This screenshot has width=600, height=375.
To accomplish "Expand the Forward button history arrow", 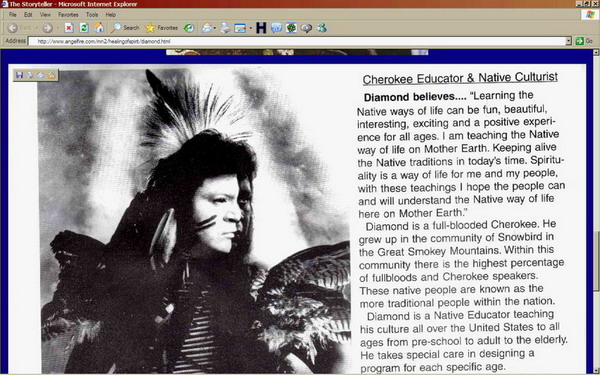I will [x=58, y=28].
